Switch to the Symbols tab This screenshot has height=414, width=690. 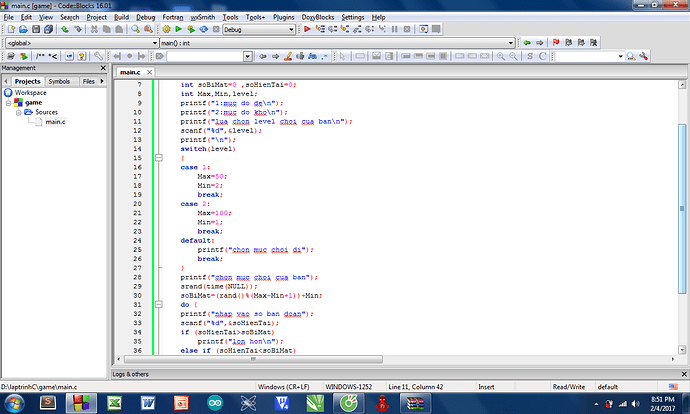tap(59, 81)
